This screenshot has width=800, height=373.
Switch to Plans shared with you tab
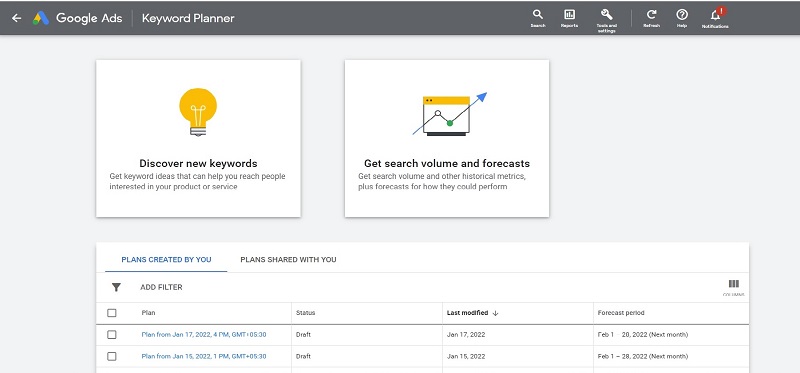point(288,260)
